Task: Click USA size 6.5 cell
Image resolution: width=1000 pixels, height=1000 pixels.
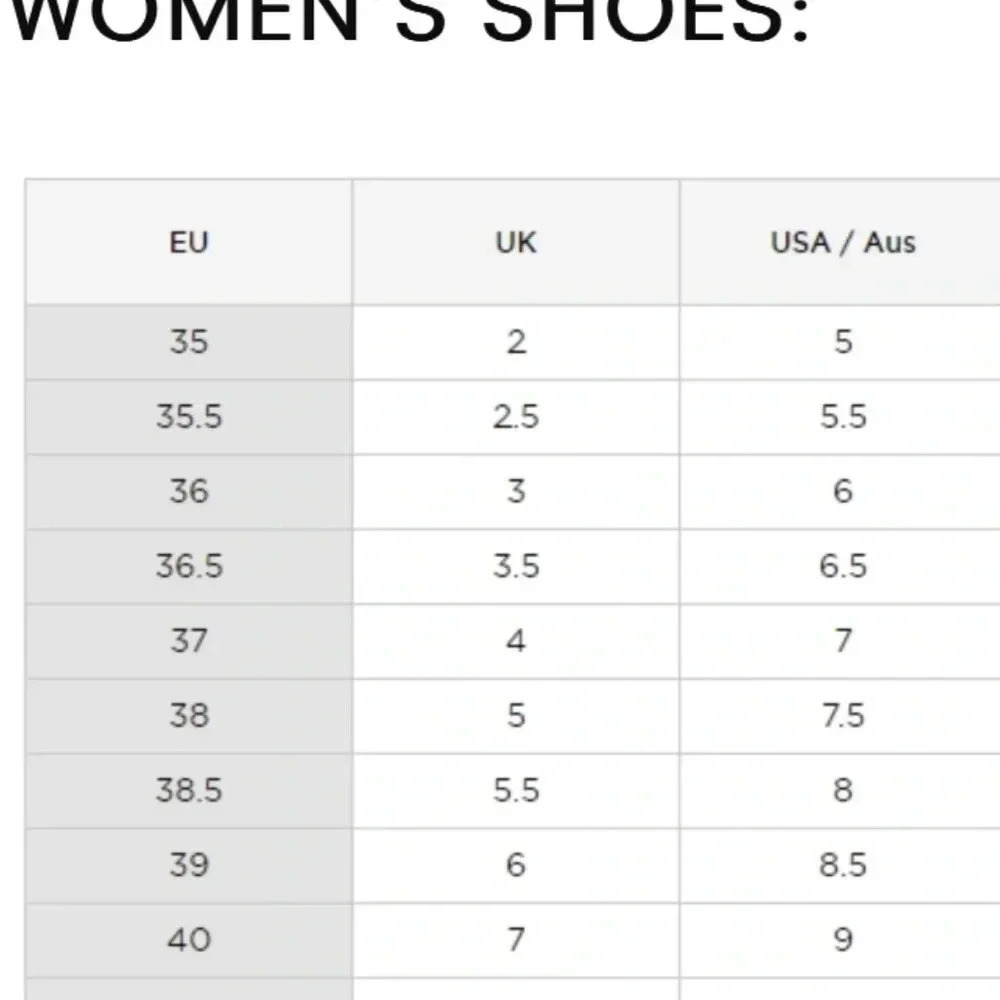Action: click(x=841, y=566)
